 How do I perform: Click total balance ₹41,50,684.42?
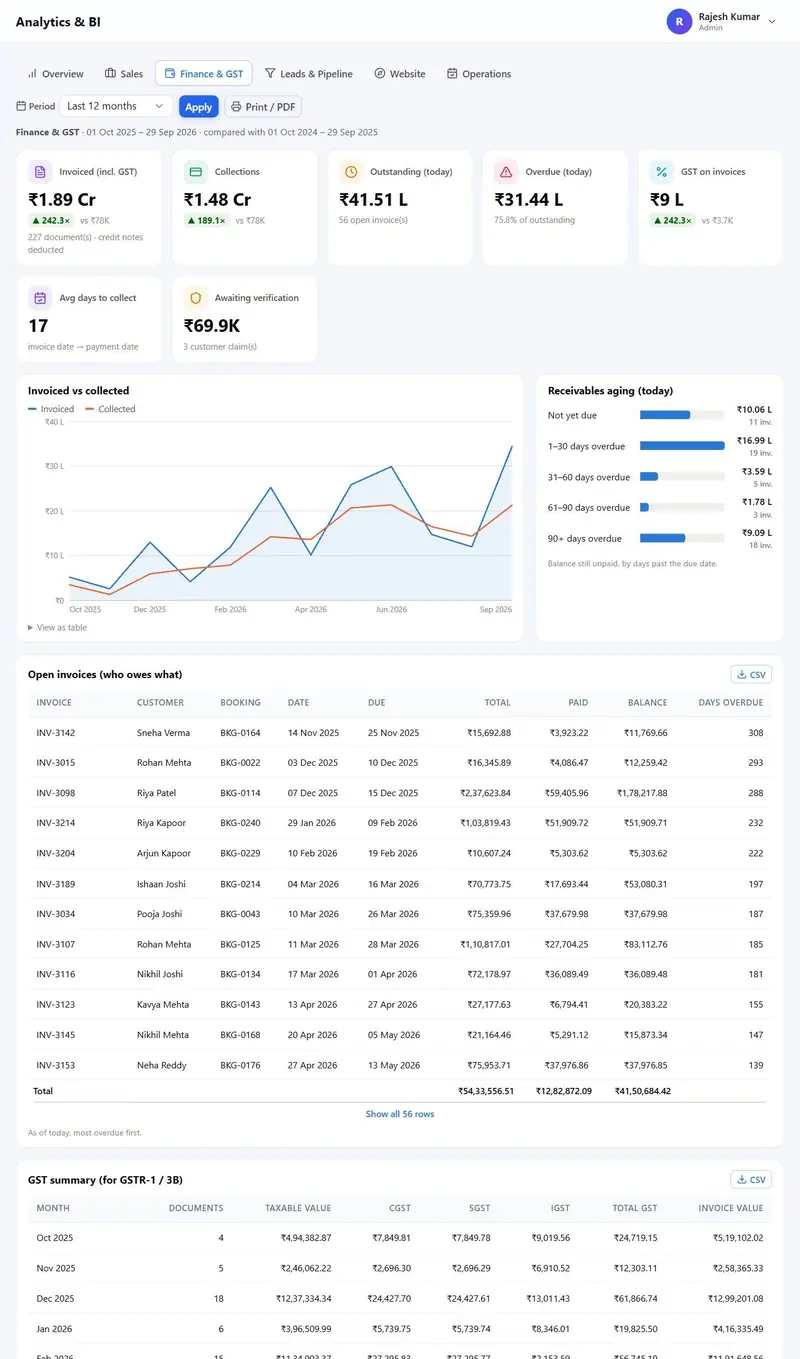tap(643, 1091)
